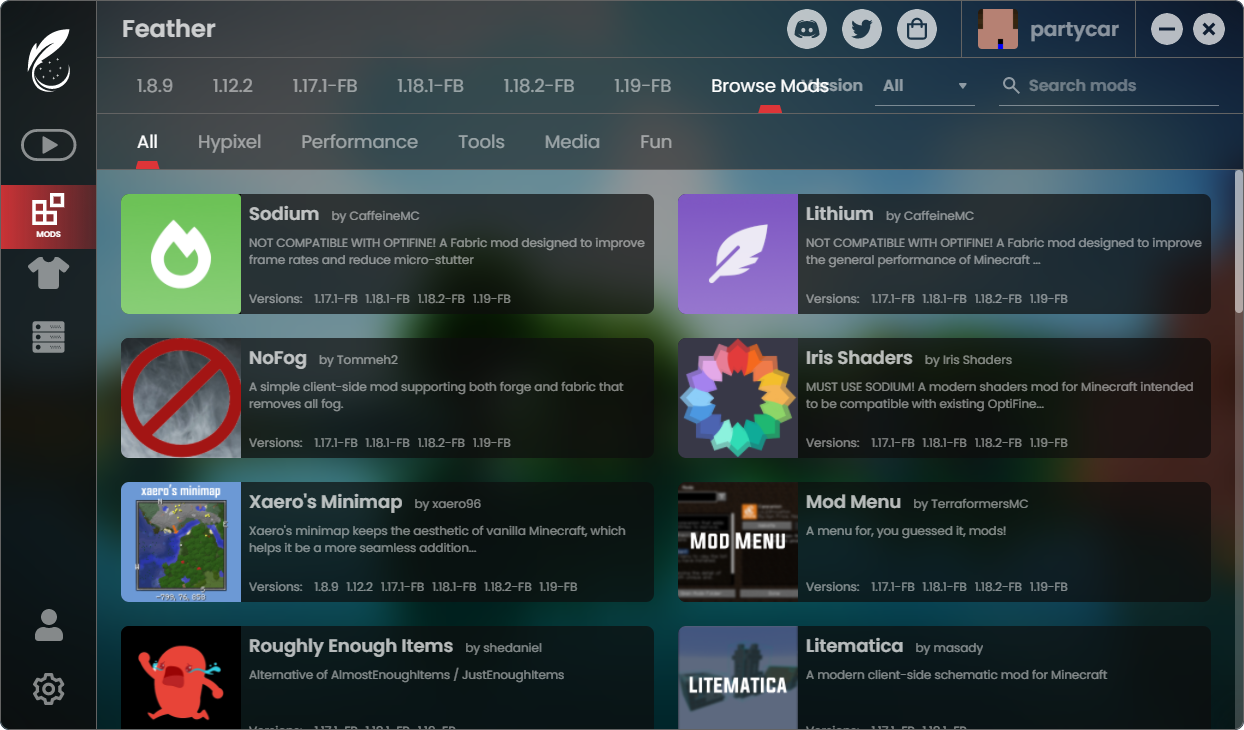Viewport: 1244px width, 730px height.
Task: Click the vertical scrollbar of mod list
Action: (x=1239, y=241)
